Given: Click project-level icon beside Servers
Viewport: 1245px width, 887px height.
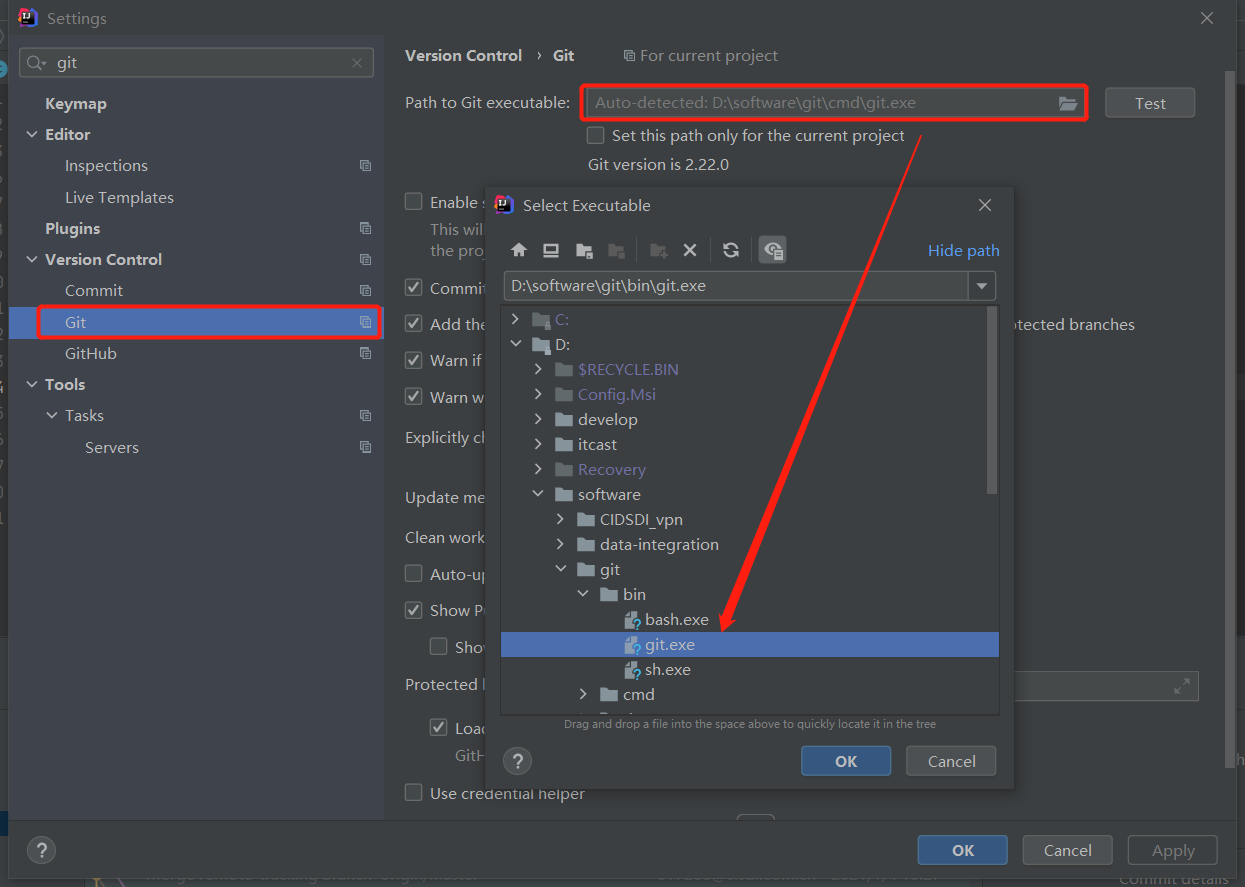Looking at the screenshot, I should click(365, 448).
